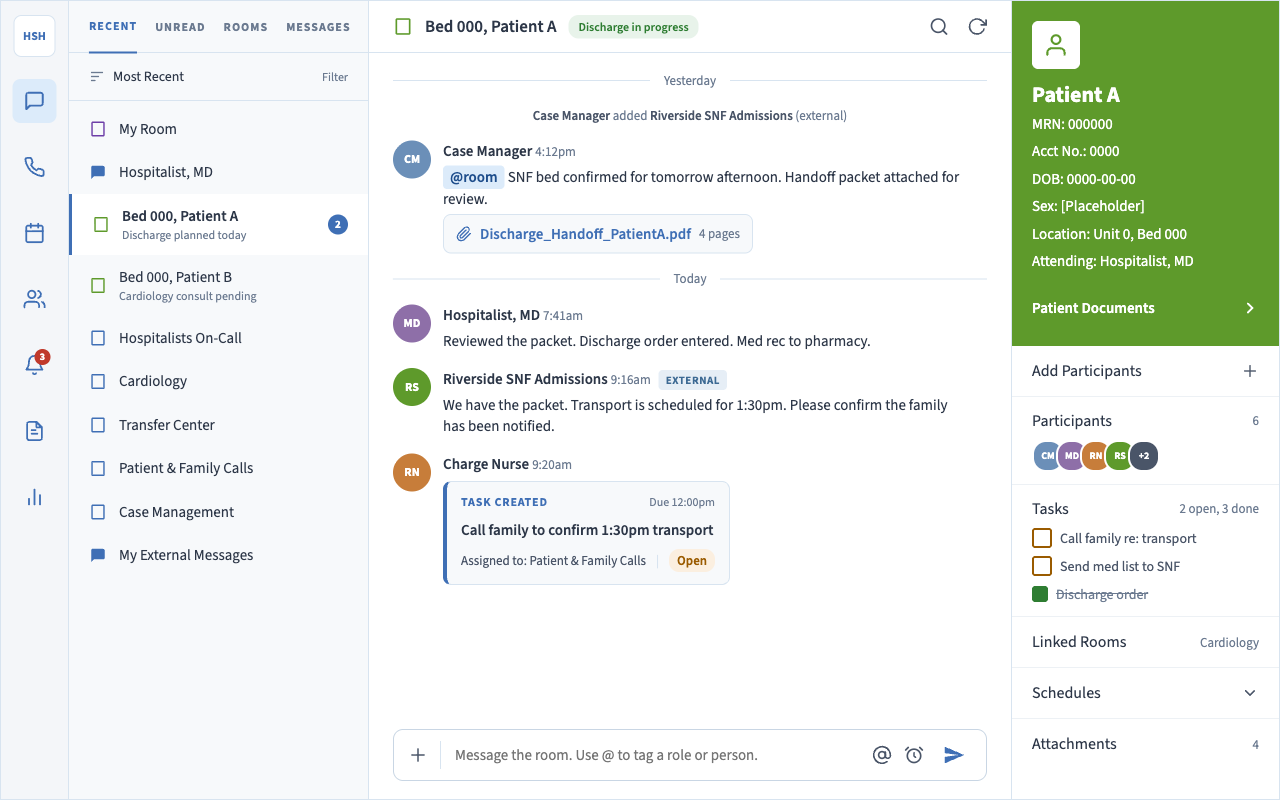Check the 'Send med list to SNF' task
This screenshot has width=1280, height=800.
tap(1041, 566)
